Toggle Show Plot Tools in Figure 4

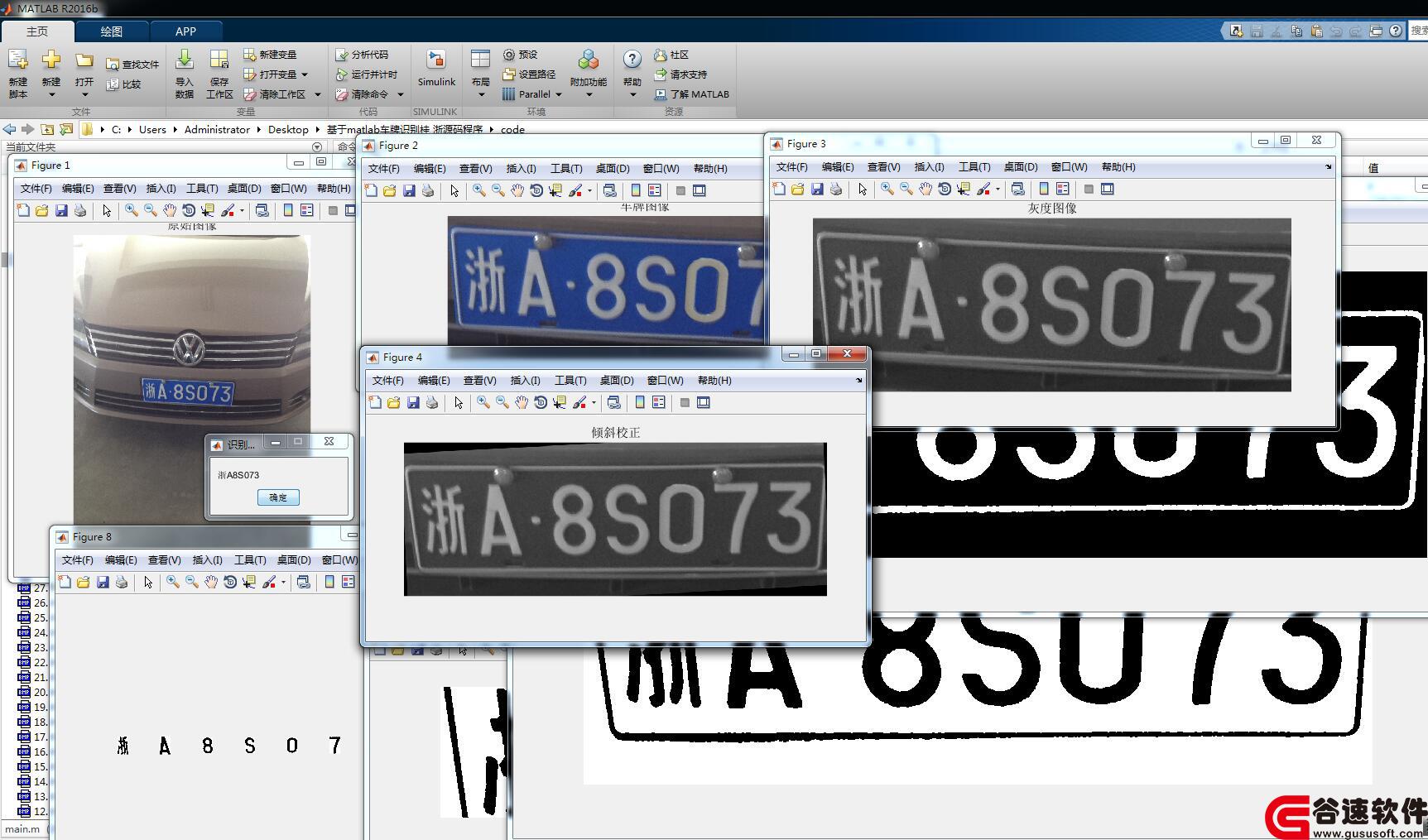pos(704,402)
